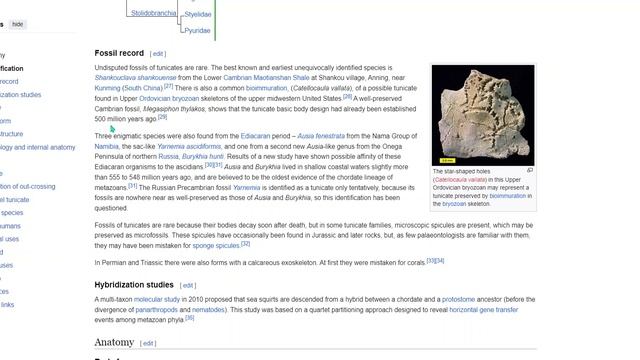Open the nematodes link
640x360 pixels.
click(x=208, y=310)
